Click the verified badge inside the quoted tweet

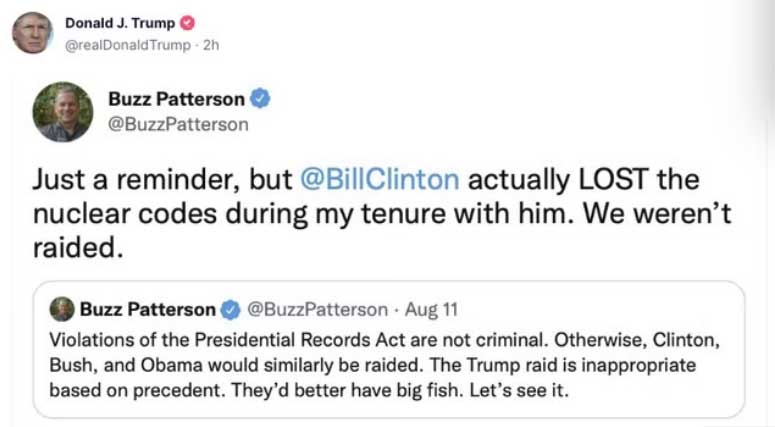[230, 309]
